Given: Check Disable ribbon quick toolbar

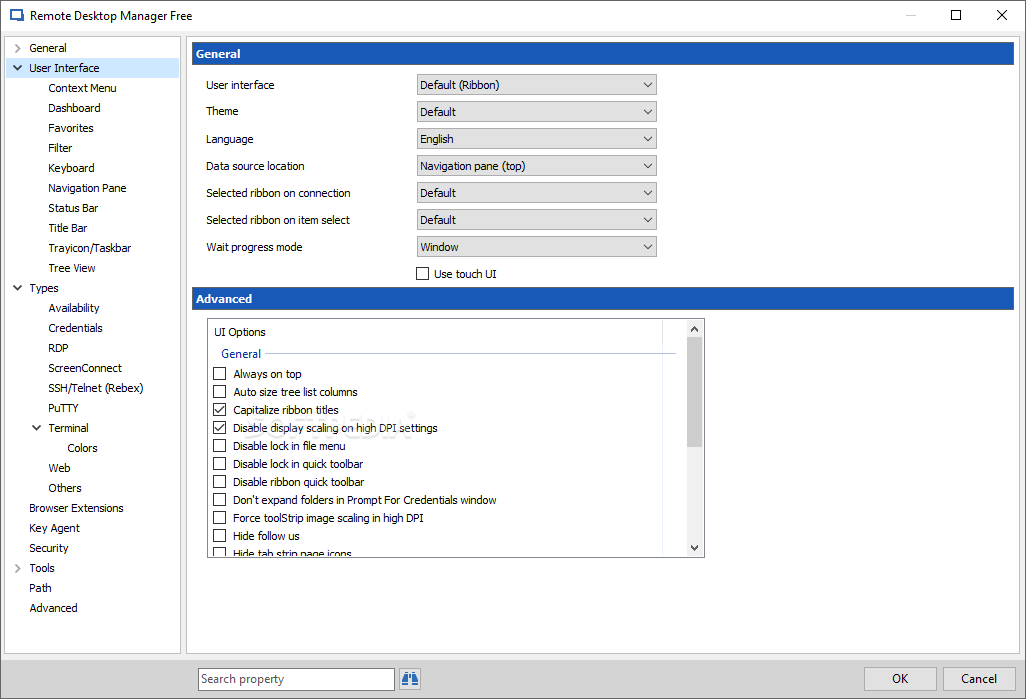Looking at the screenshot, I should (220, 482).
